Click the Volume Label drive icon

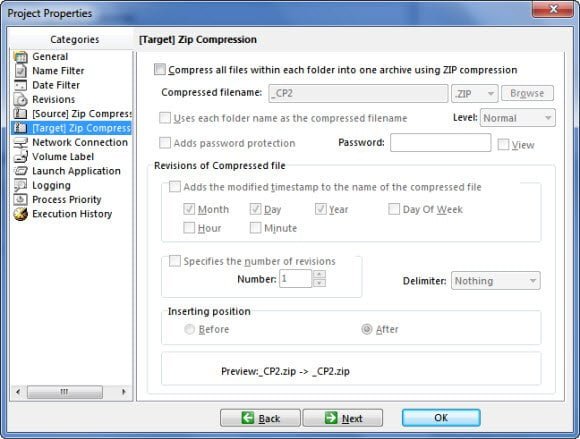pyautogui.click(x=20, y=156)
